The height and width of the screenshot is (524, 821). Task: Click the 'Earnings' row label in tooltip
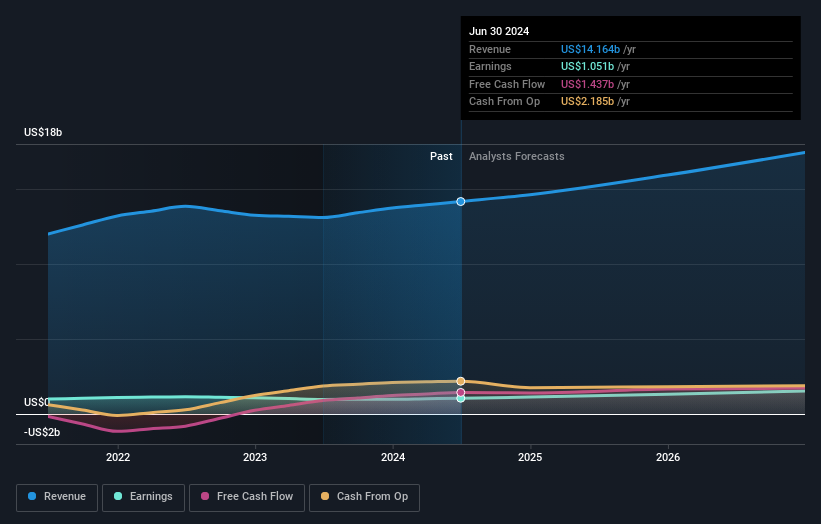point(490,66)
